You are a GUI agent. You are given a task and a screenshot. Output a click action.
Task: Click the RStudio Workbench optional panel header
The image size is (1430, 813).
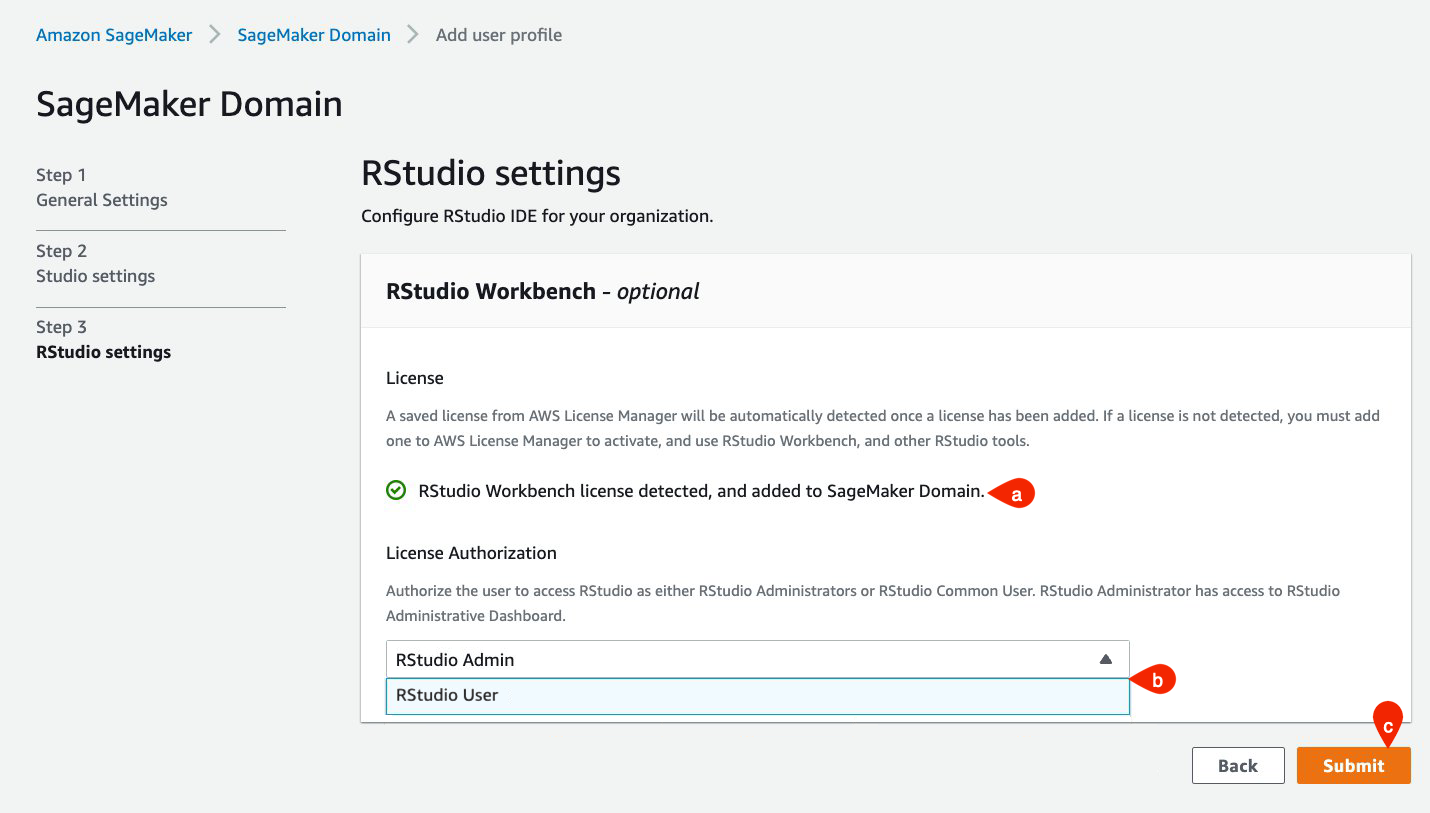coord(543,291)
